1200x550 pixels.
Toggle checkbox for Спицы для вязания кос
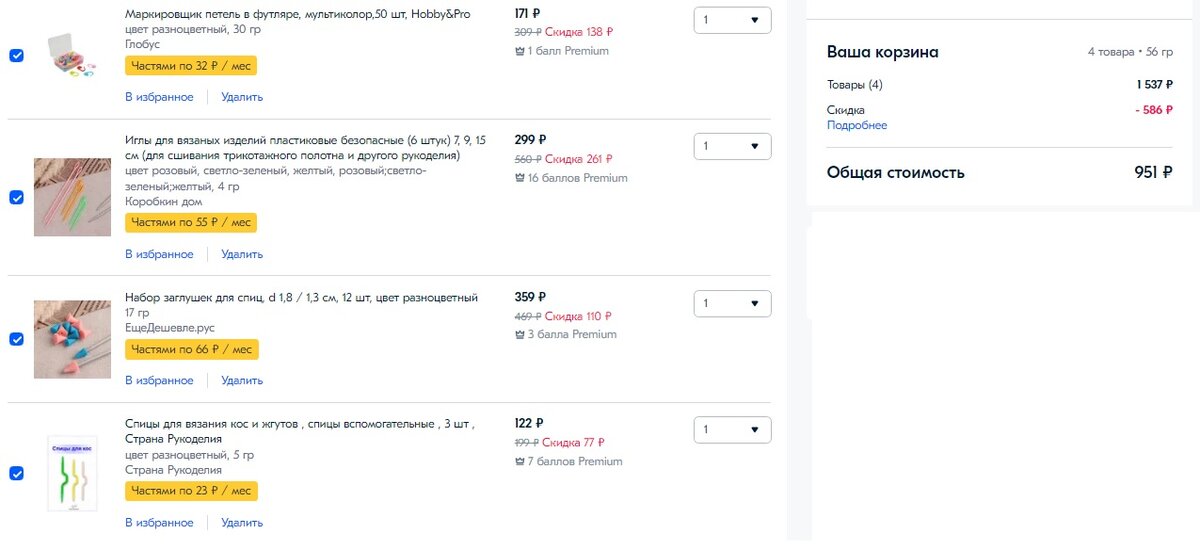(x=16, y=473)
